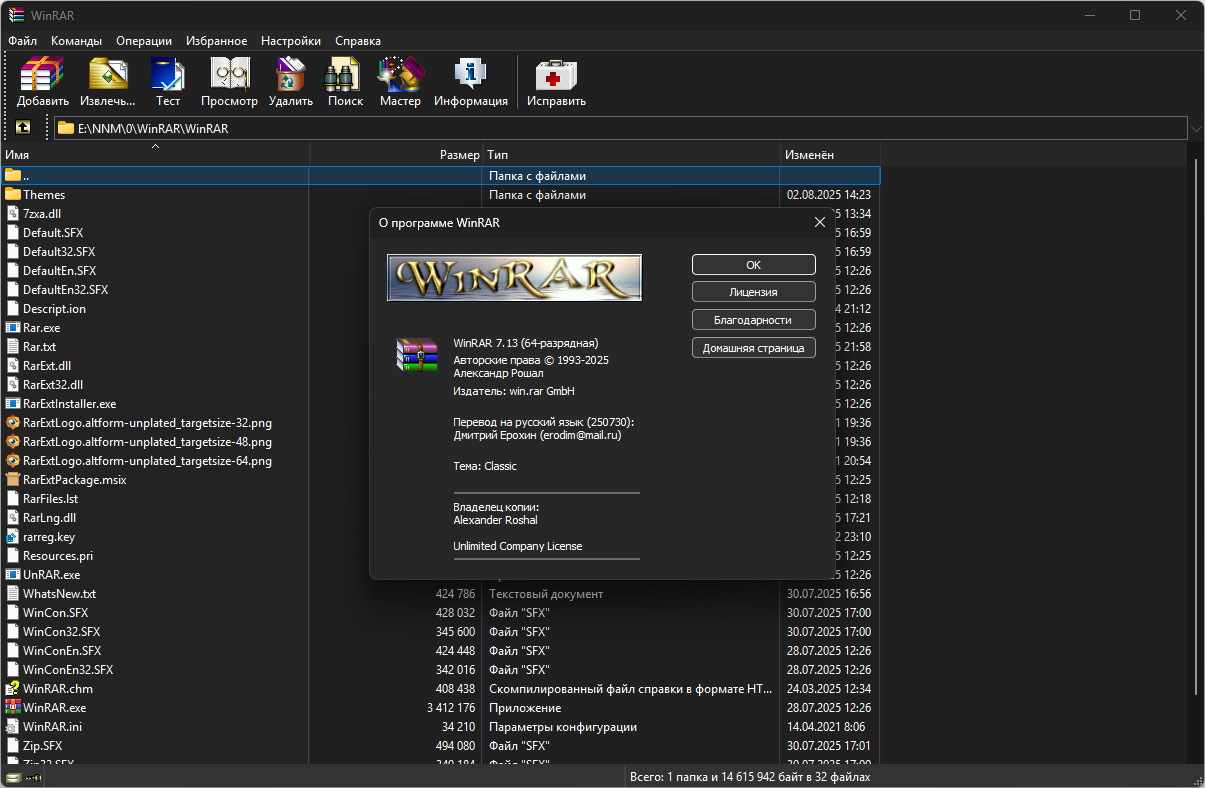The height and width of the screenshot is (788, 1205).
Task: Click the rarreg.key file icon
Action: (x=13, y=536)
